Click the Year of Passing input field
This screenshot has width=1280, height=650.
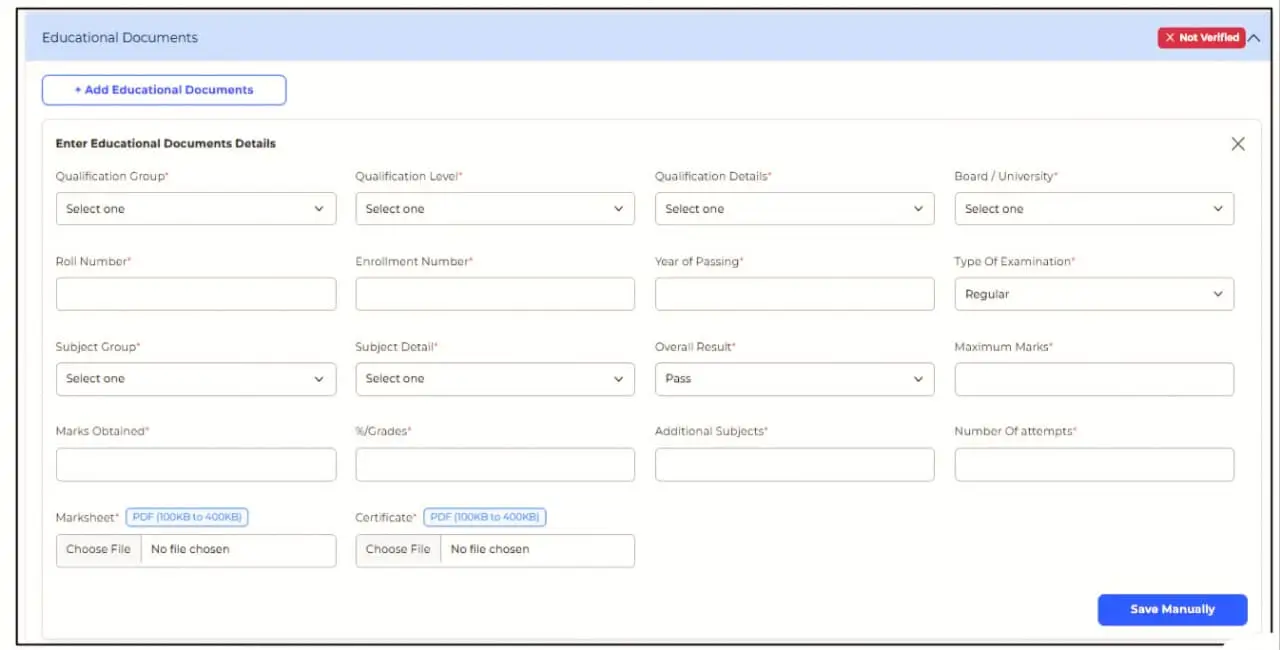pos(793,293)
